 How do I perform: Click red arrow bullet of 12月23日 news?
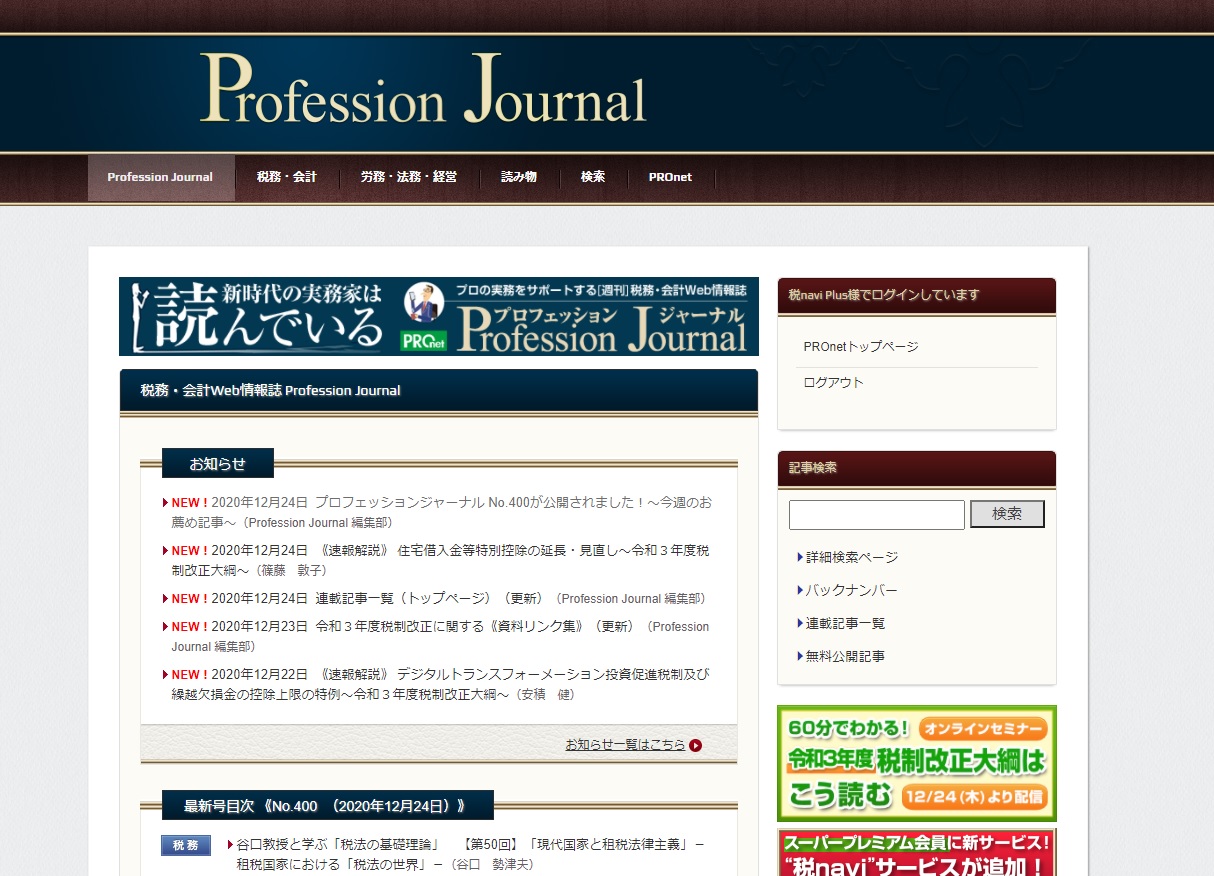pyautogui.click(x=165, y=627)
